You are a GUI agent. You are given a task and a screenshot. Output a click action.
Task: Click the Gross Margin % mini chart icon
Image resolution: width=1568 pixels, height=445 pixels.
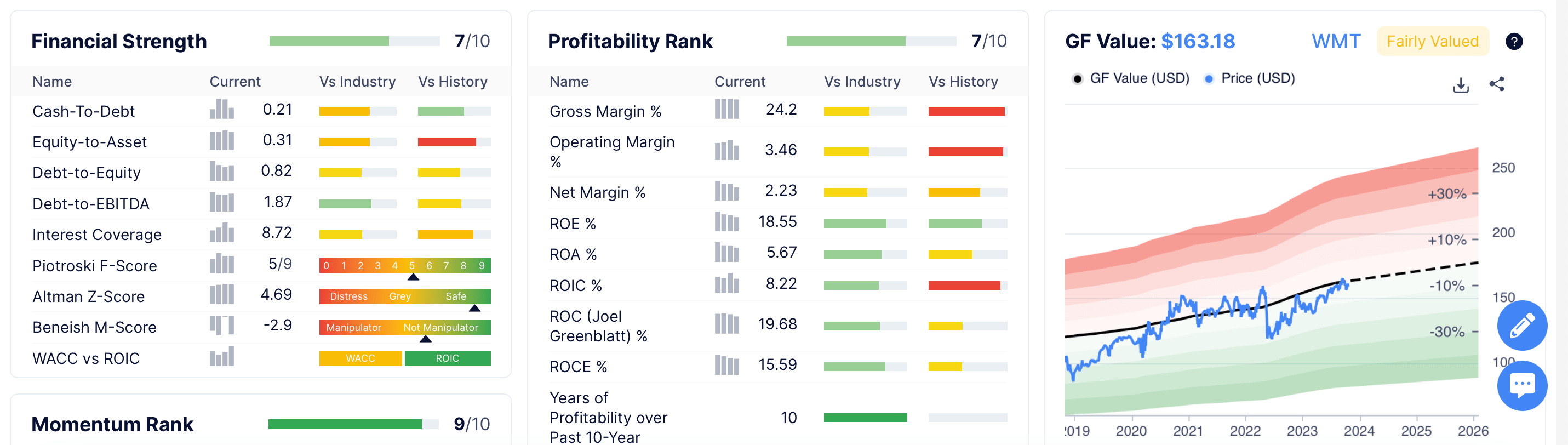(x=726, y=110)
